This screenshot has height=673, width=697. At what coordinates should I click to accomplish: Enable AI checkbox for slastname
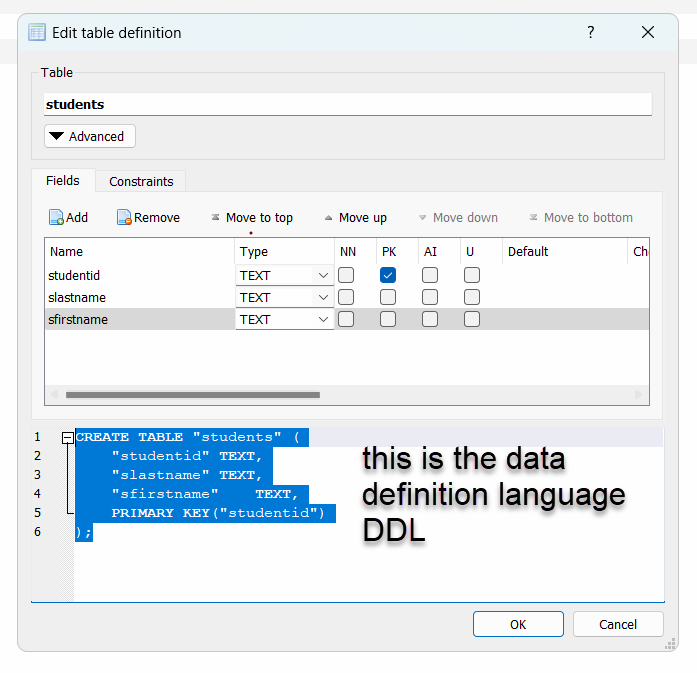430,297
